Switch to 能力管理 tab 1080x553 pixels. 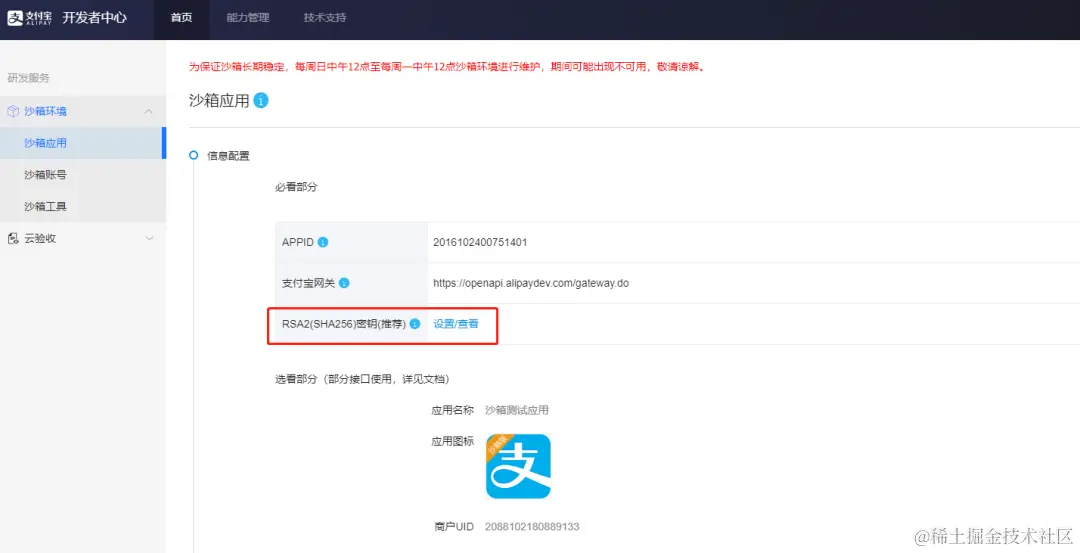[x=248, y=18]
